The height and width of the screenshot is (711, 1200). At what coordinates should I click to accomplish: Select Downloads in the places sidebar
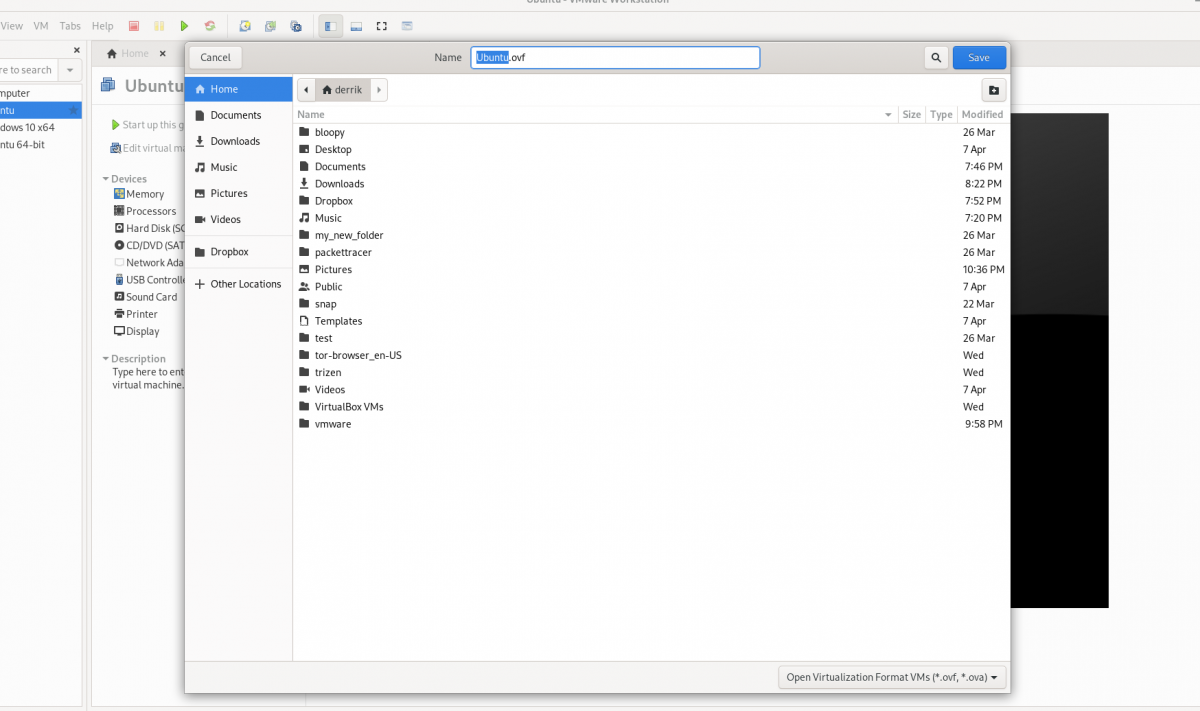239,141
